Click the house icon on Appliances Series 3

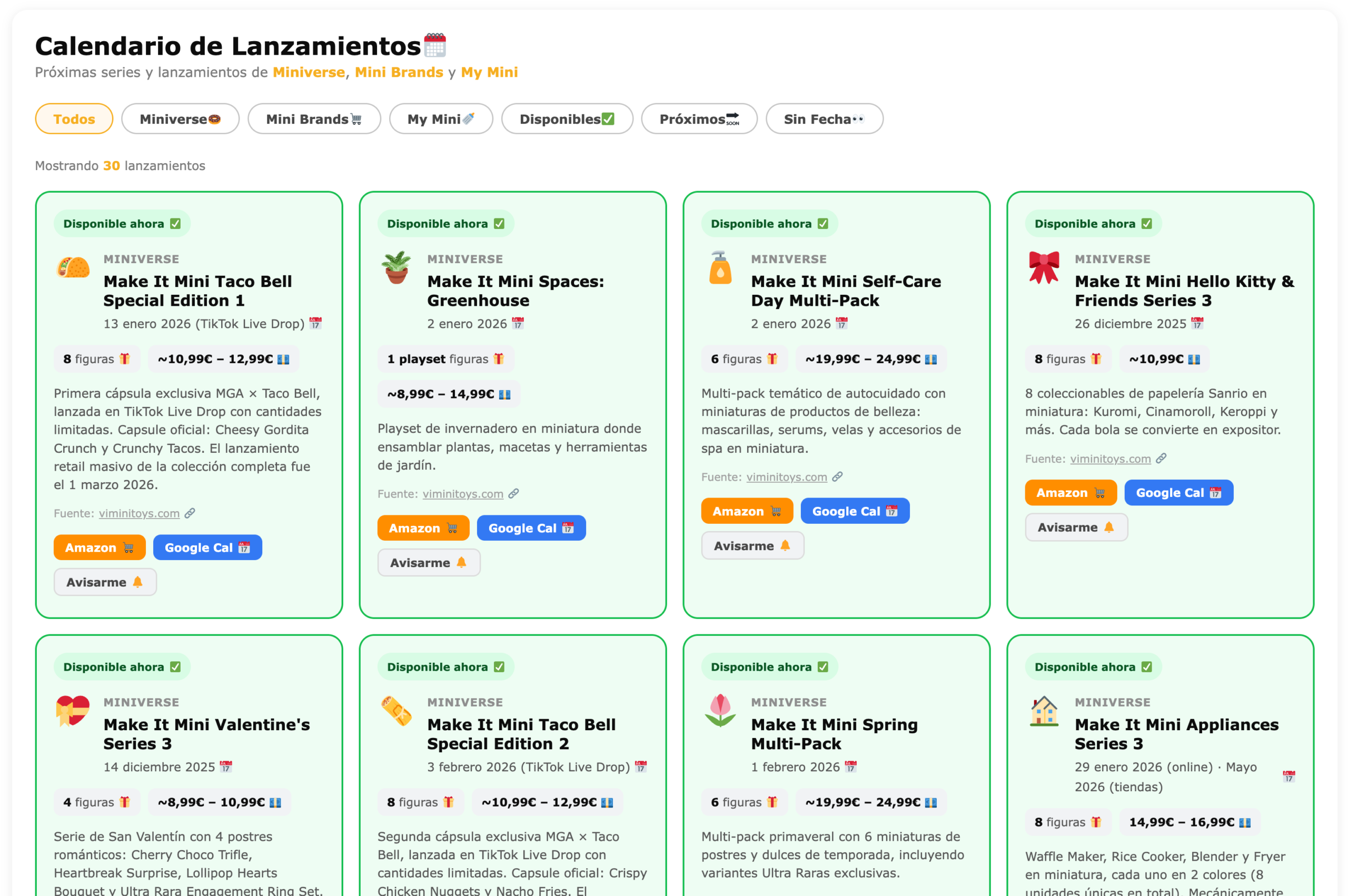point(1044,710)
